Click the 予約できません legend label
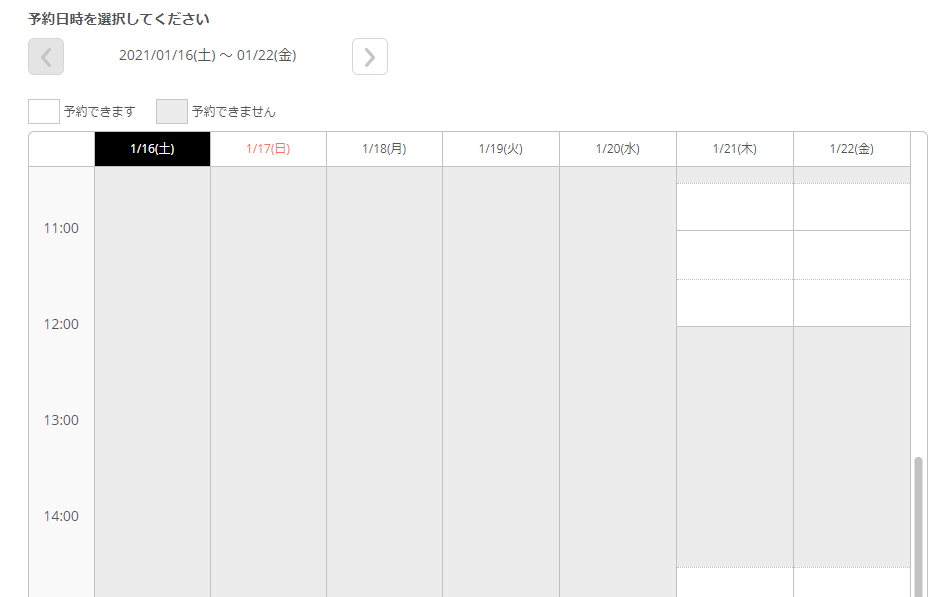The image size is (932, 597). coord(234,111)
